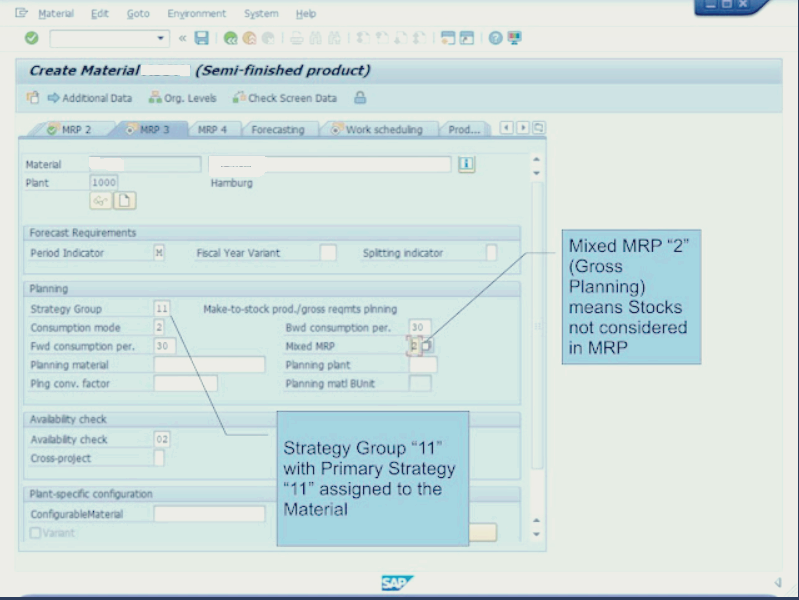Screen dimensions: 799x600
Task: Click the grayed Cancel icon
Action: click(268, 38)
